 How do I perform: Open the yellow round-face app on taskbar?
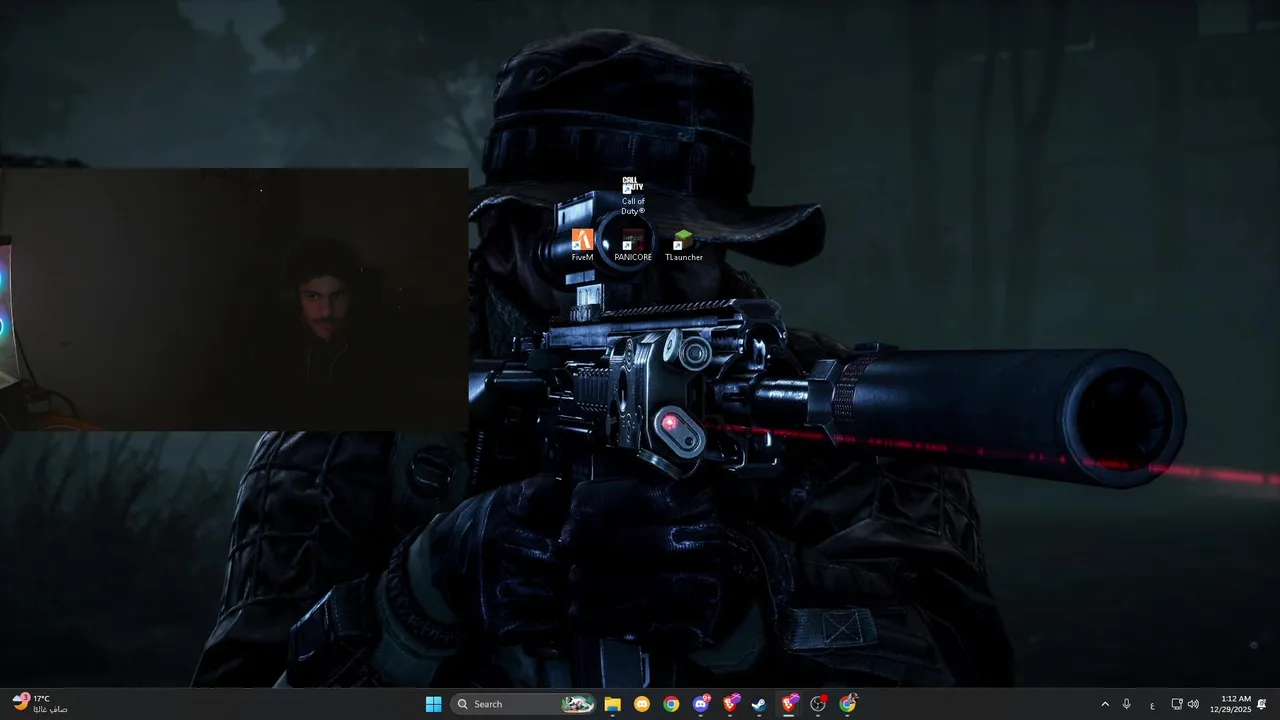tap(642, 704)
